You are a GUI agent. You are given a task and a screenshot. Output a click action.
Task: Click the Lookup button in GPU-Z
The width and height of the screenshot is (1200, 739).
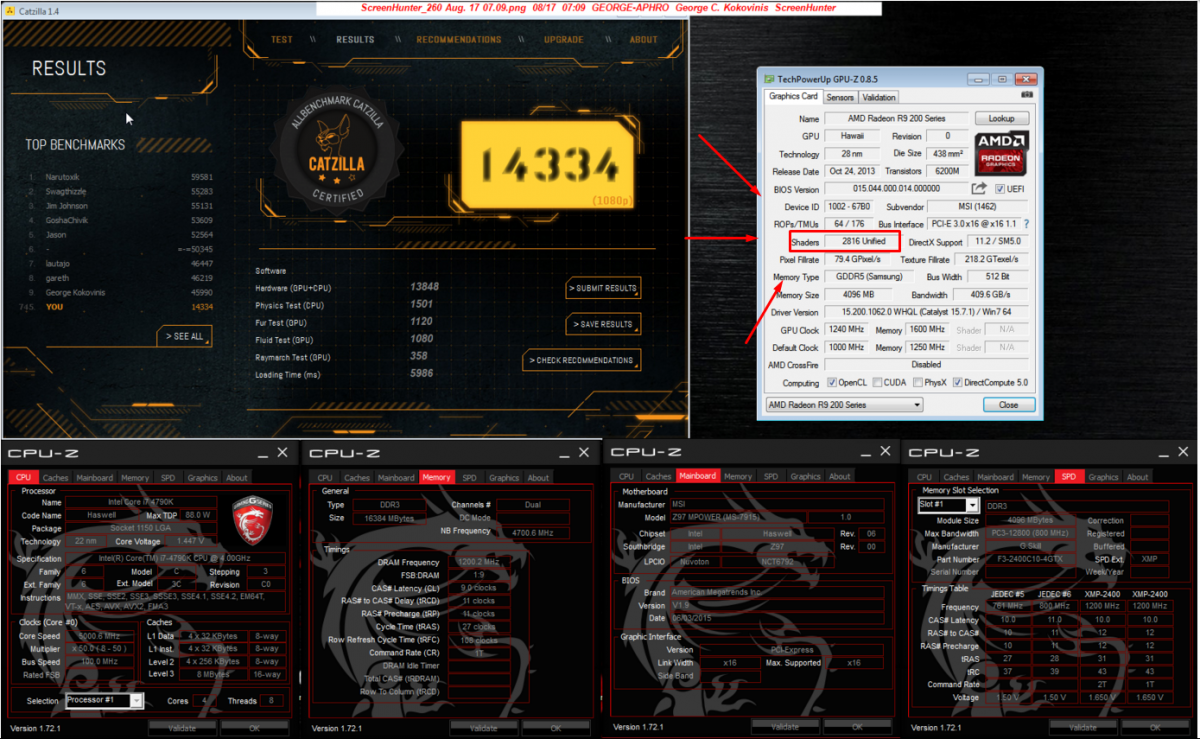click(1001, 118)
